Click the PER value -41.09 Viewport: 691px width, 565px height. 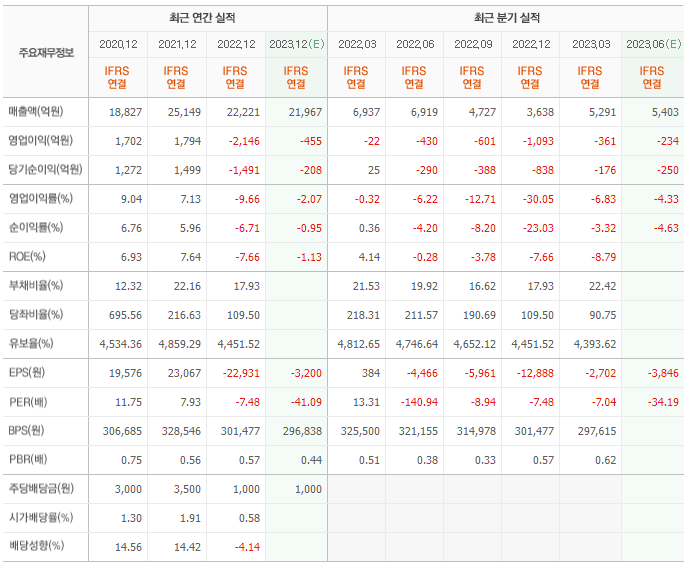306,402
